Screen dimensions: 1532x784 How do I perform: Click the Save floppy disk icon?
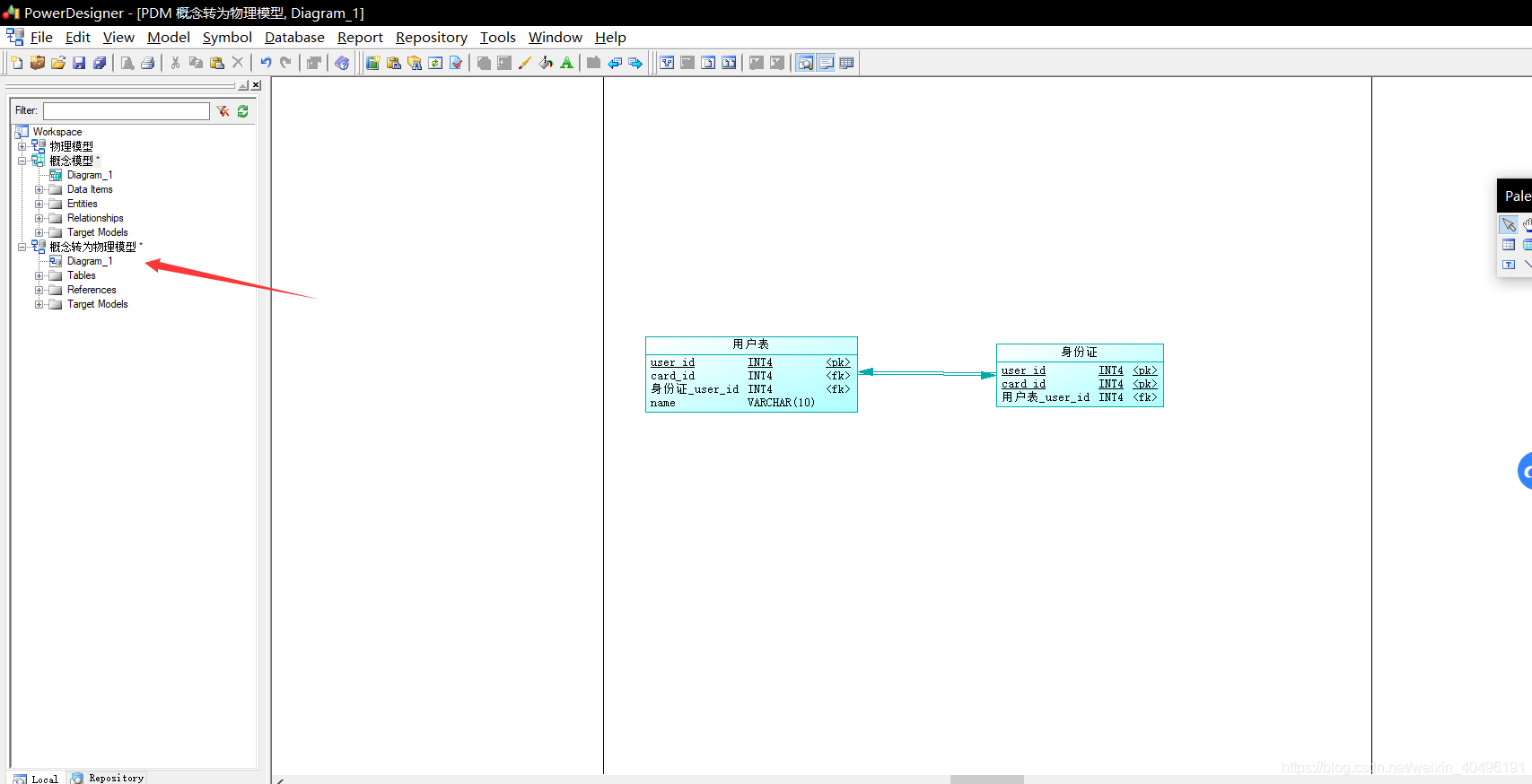pyautogui.click(x=79, y=63)
